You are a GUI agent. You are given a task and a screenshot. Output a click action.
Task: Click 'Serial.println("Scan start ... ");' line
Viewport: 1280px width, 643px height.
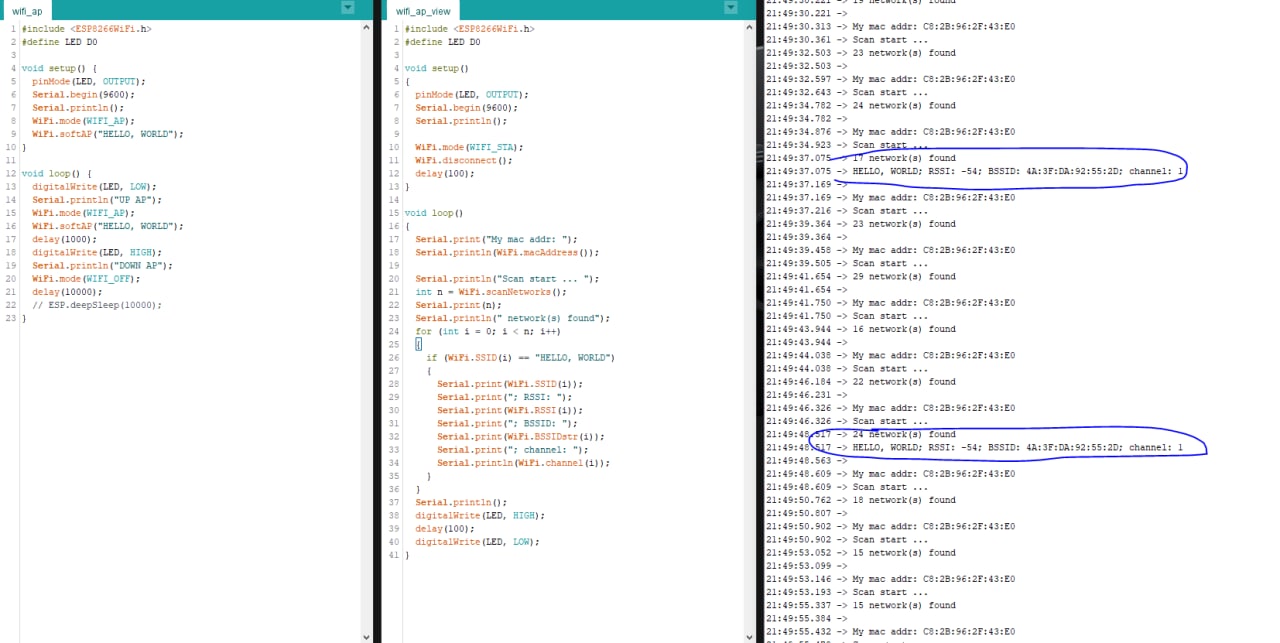(507, 278)
